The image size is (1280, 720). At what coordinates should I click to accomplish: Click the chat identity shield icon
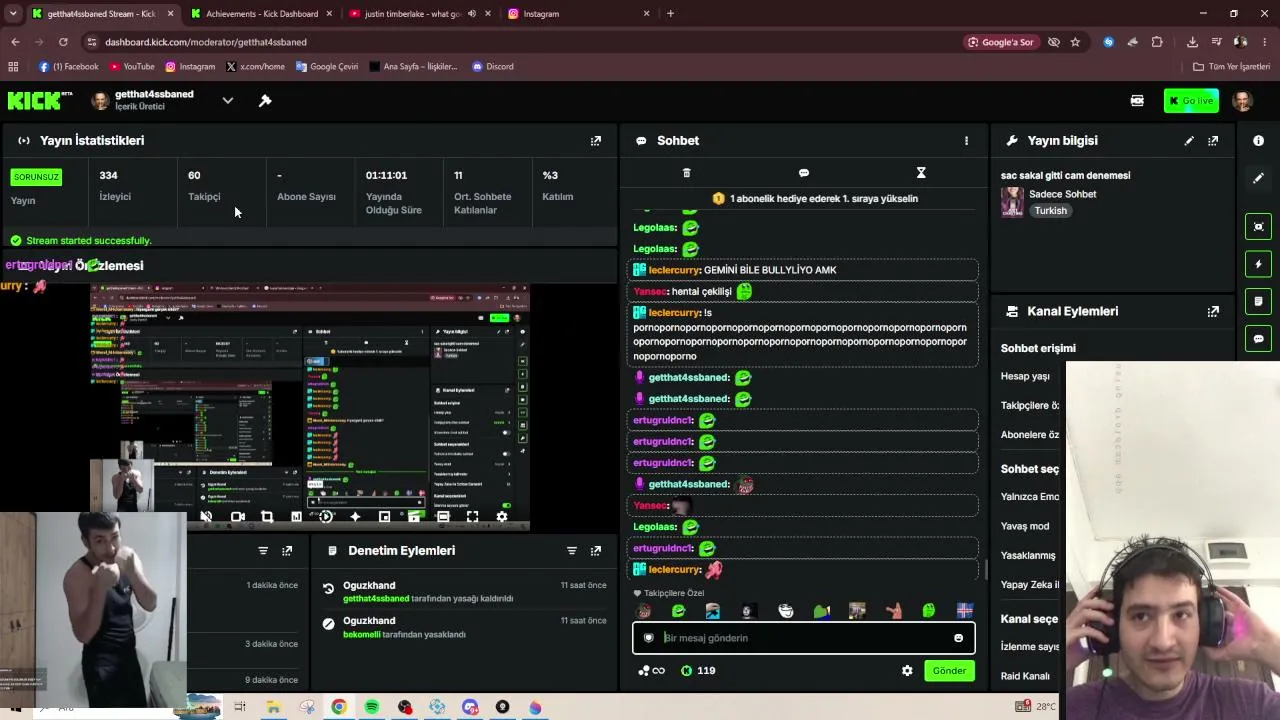click(649, 638)
